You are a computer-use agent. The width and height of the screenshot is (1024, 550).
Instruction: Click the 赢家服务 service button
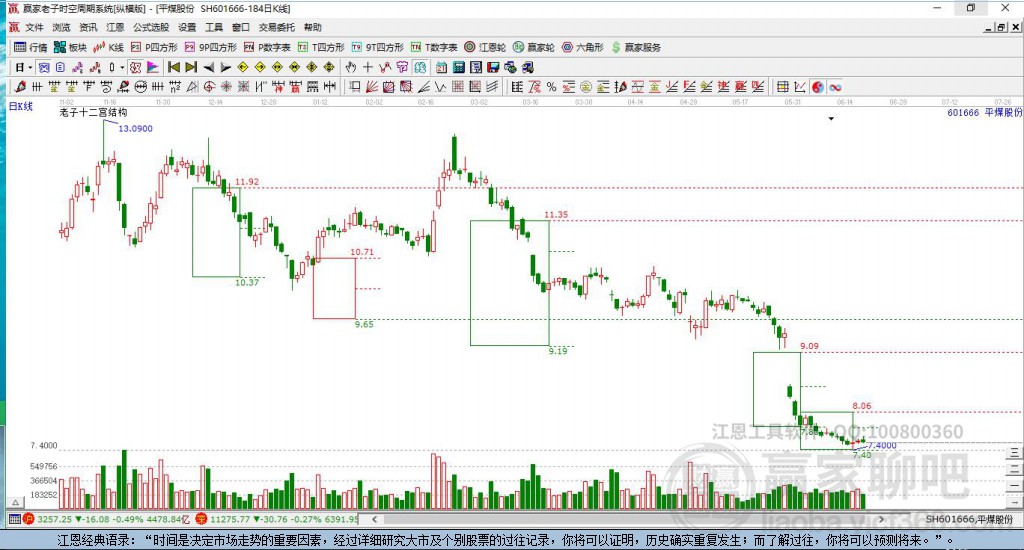(x=636, y=47)
